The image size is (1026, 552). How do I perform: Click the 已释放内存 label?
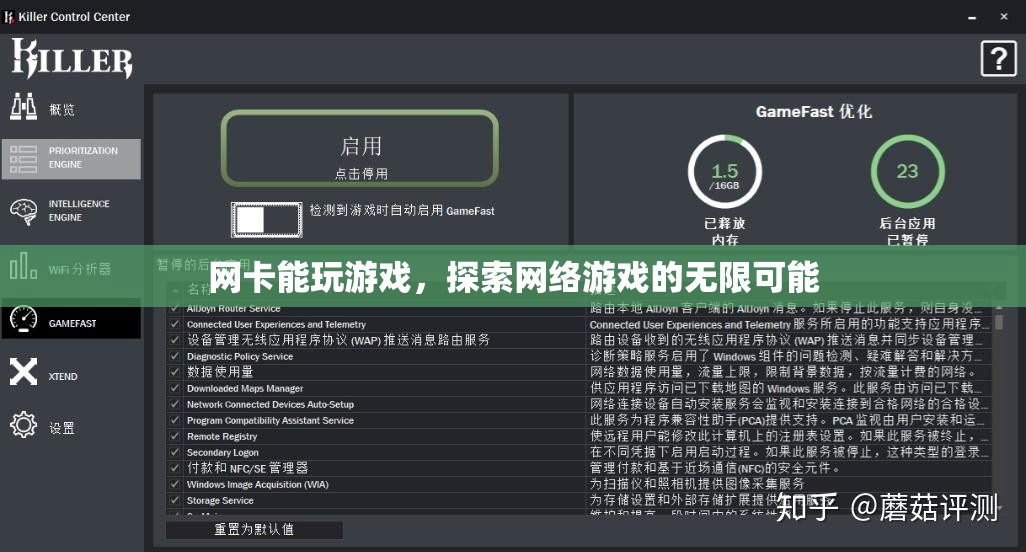724,232
